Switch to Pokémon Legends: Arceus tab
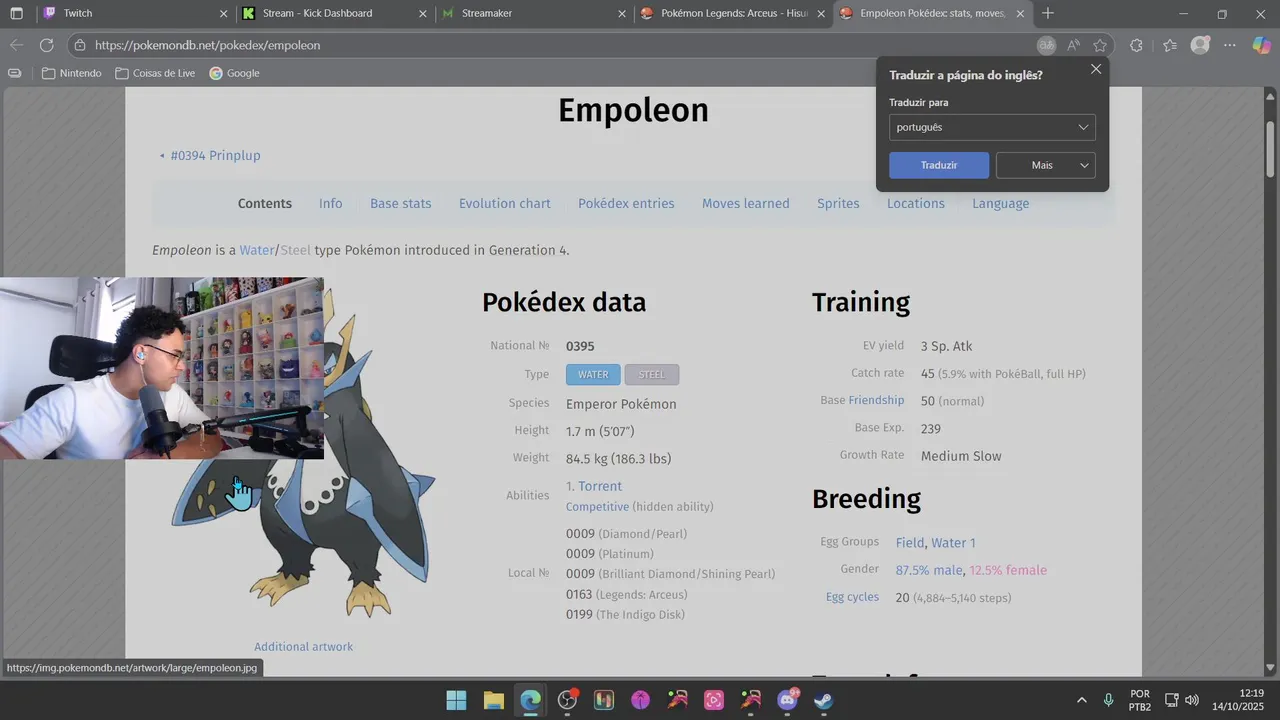Viewport: 1280px width, 720px height. [732, 13]
